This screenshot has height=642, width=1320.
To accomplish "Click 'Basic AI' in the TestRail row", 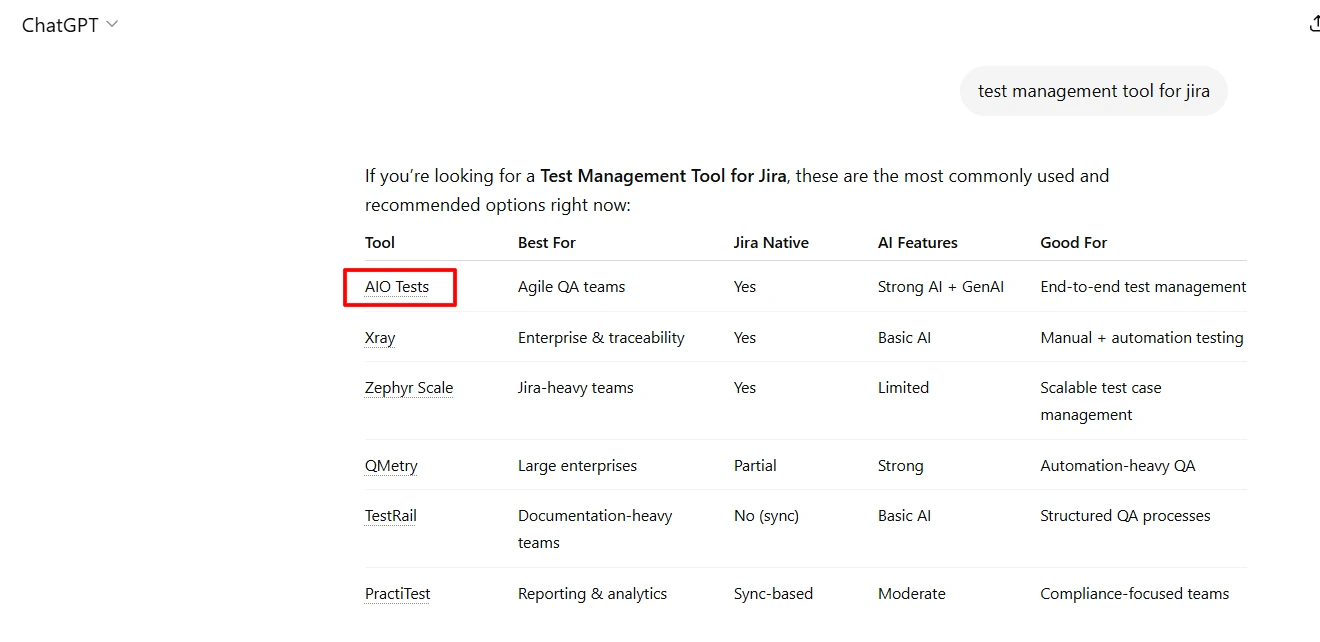I will click(904, 516).
